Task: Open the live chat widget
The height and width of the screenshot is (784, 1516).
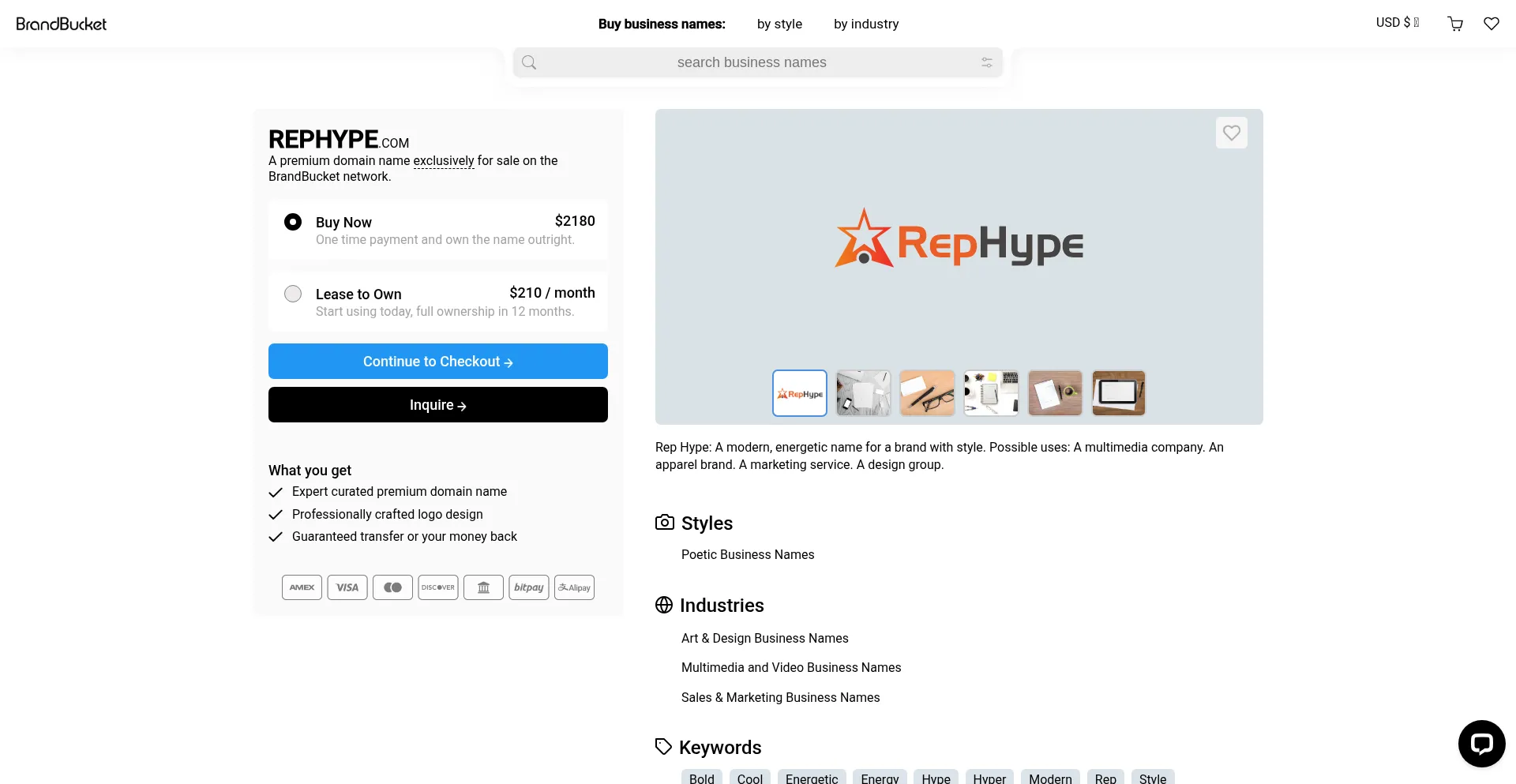Action: [1482, 743]
